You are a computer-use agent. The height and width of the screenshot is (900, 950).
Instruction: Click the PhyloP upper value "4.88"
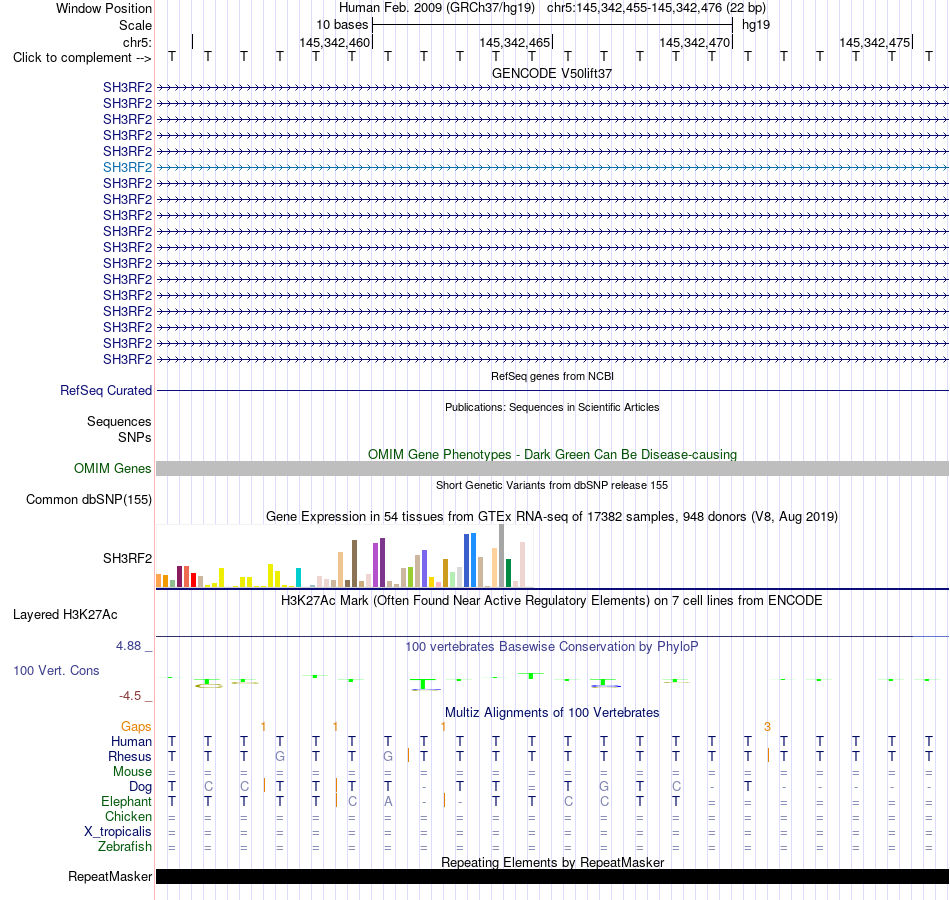(128, 646)
